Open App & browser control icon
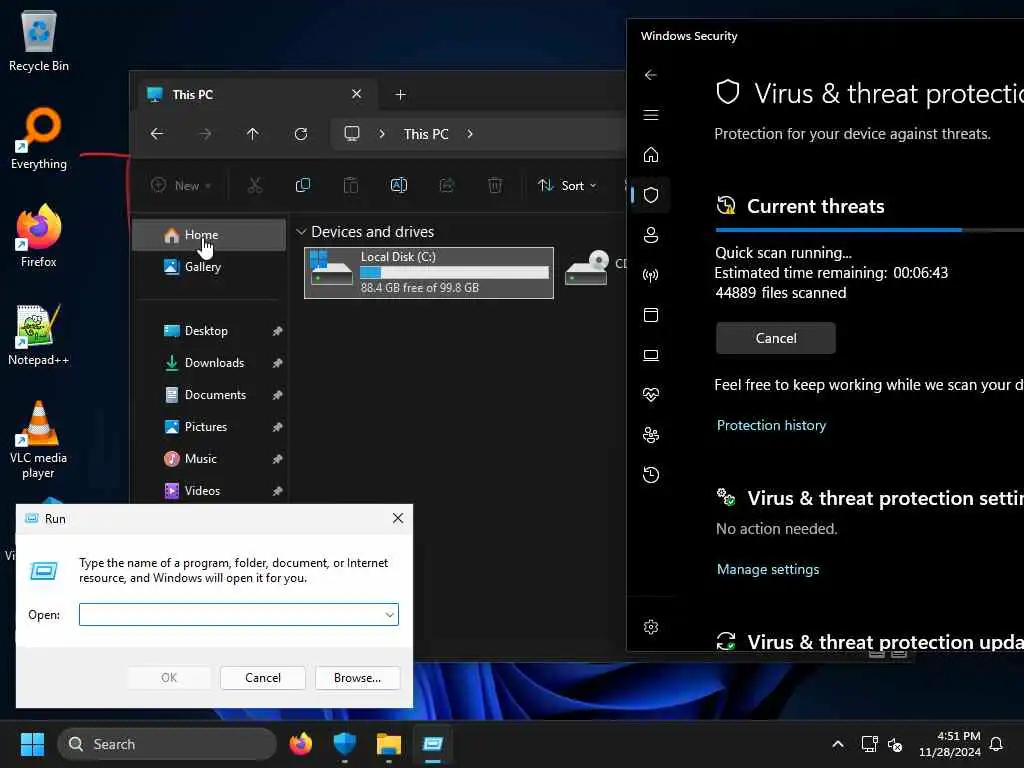 pyautogui.click(x=650, y=315)
